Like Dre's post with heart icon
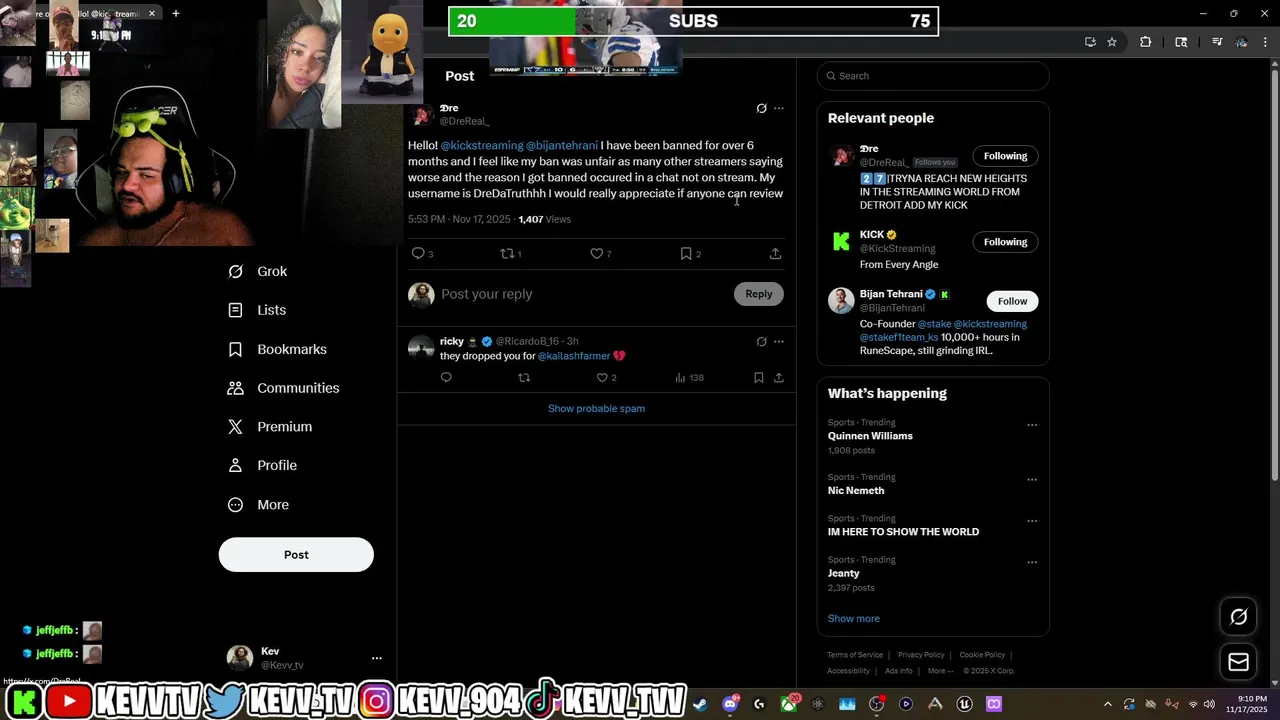 pyautogui.click(x=596, y=254)
